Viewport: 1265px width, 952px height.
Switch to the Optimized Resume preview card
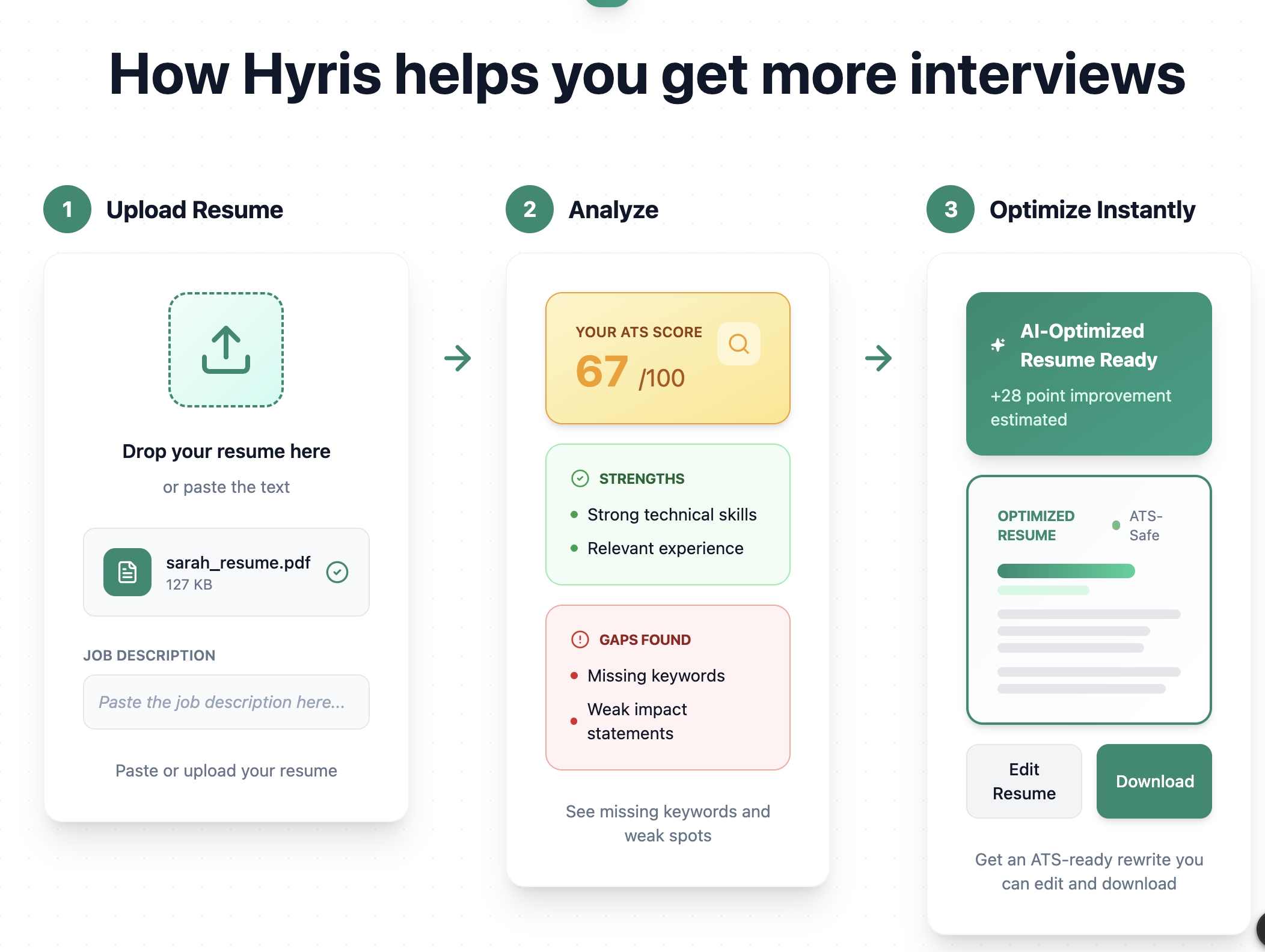(1089, 599)
